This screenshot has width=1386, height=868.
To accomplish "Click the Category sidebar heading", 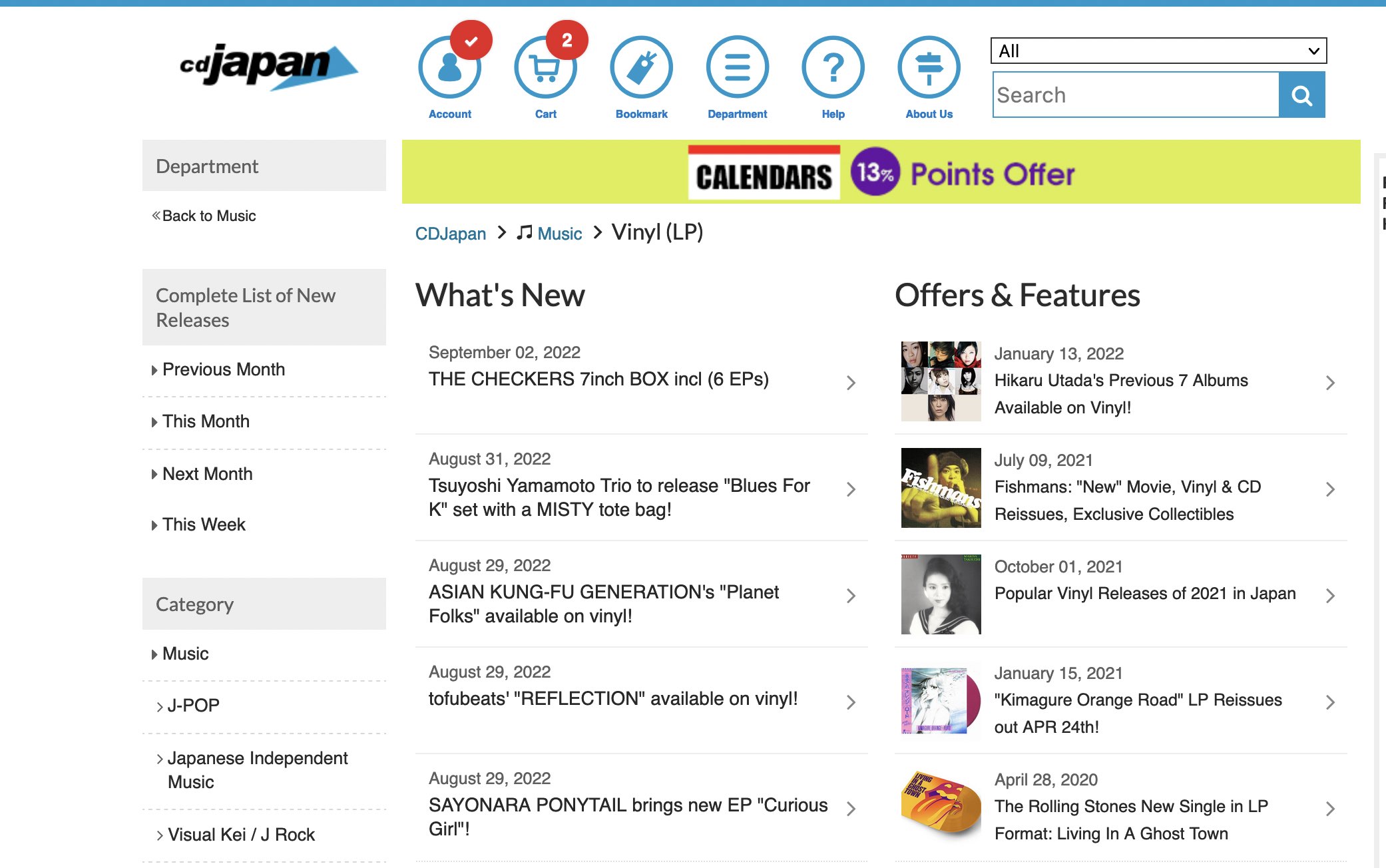I will pos(264,604).
